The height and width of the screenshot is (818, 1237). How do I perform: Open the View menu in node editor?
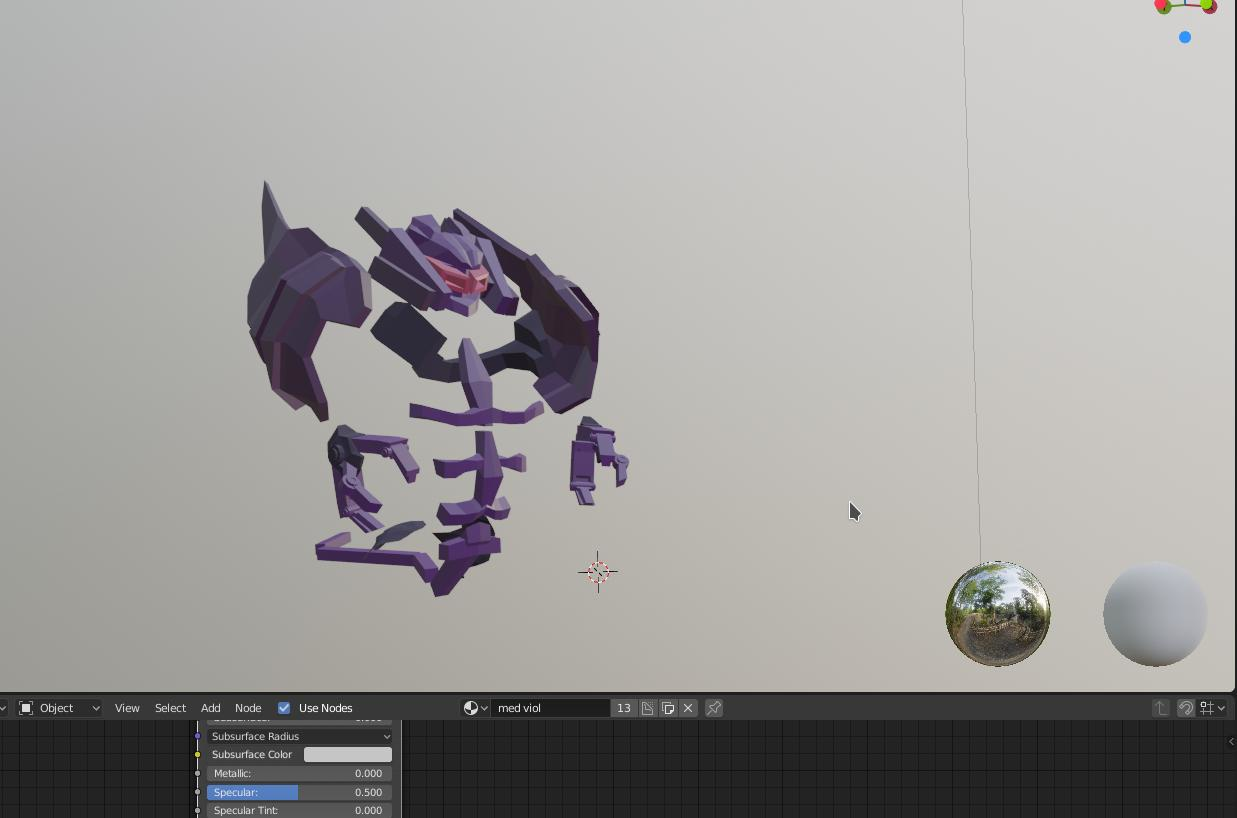pyautogui.click(x=127, y=708)
